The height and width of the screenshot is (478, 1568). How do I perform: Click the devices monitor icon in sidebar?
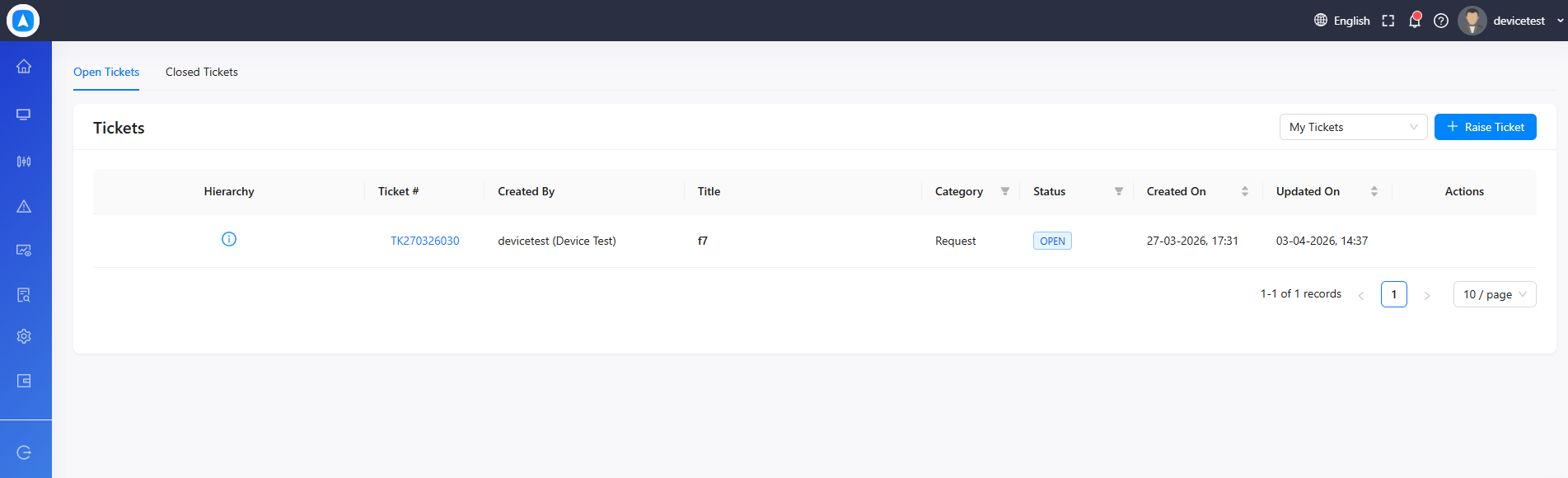24,115
